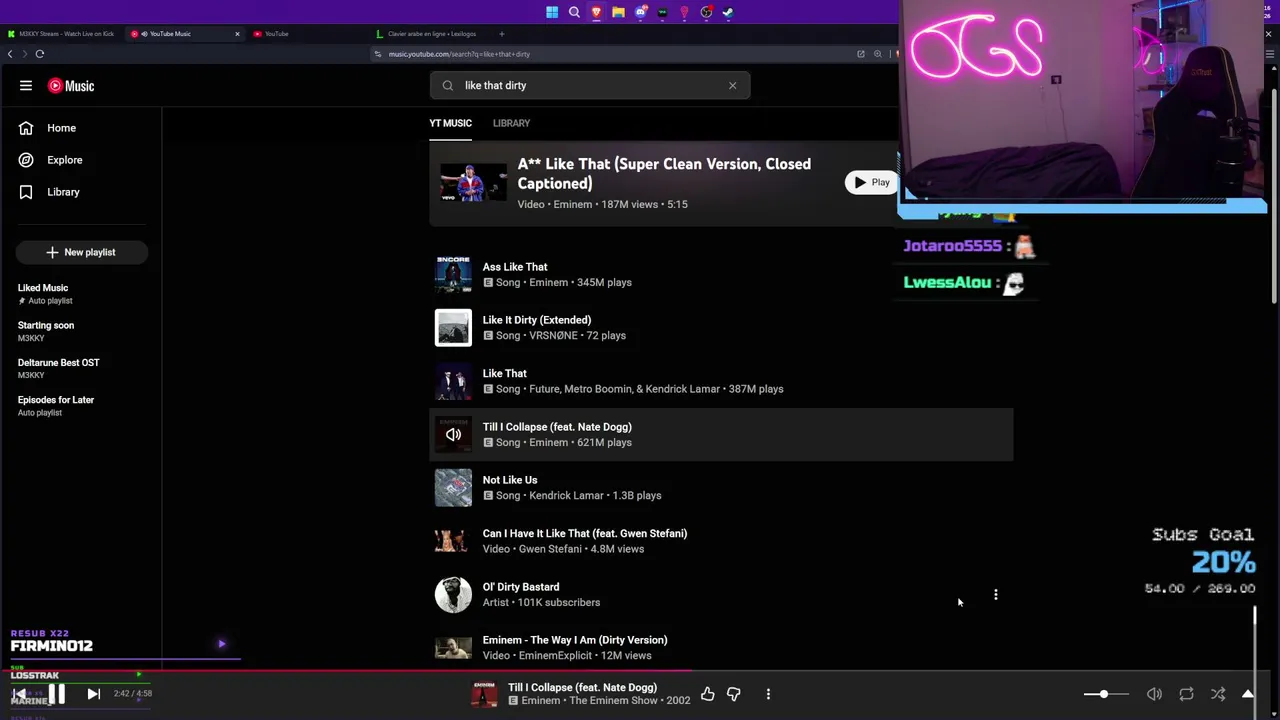Open 'Eminem - The Way I Am (Dirty Version)'
The height and width of the screenshot is (720, 1280).
(x=721, y=647)
